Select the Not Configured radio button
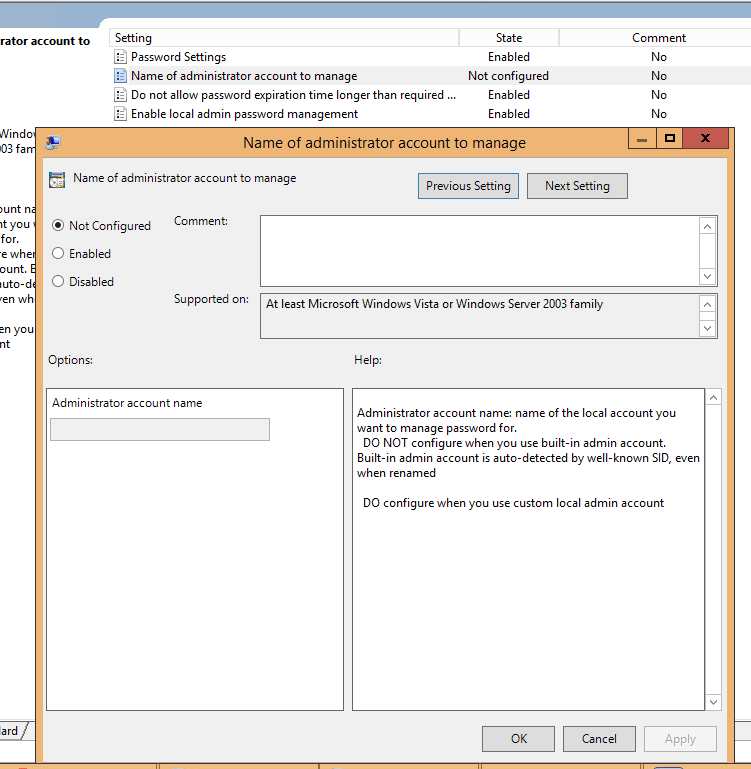This screenshot has height=769, width=751. [58, 226]
